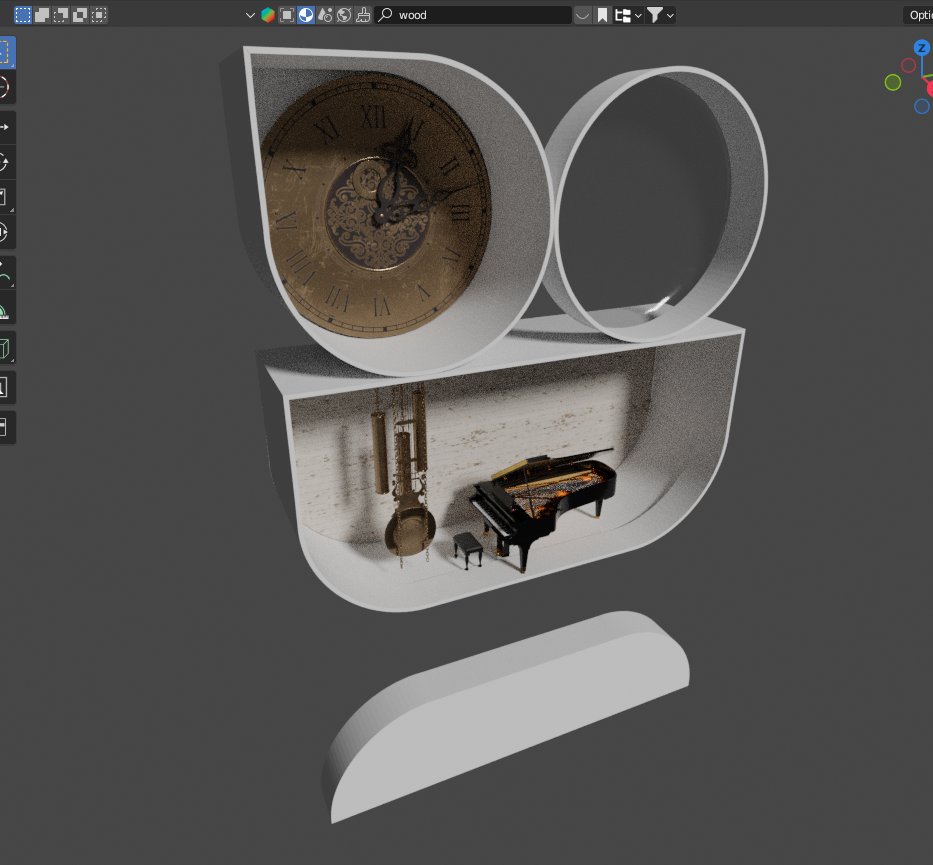Screen dimensions: 933x865
Task: Set selection mode to subtract
Action: click(x=61, y=15)
